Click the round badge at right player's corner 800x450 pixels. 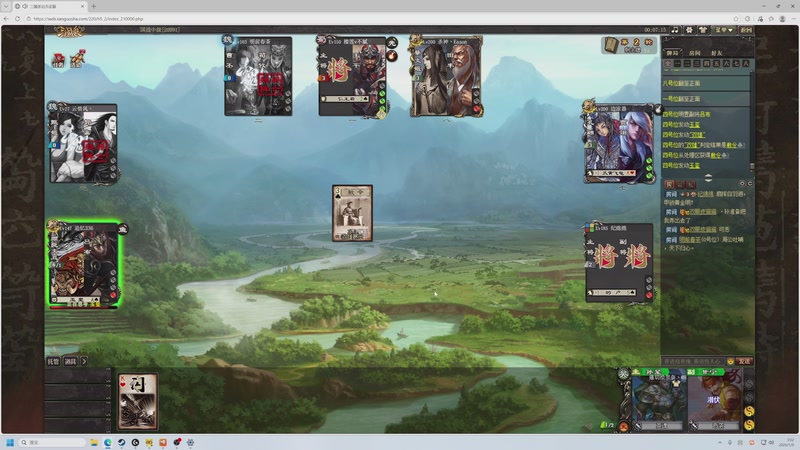tap(658, 109)
